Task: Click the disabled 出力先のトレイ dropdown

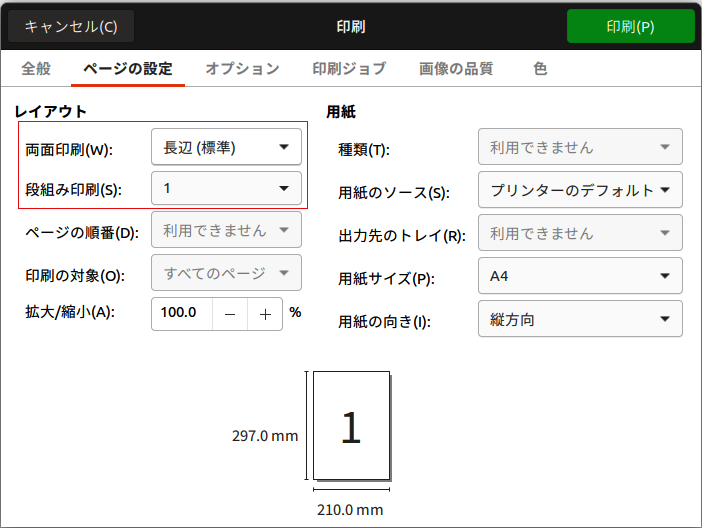Action: coord(580,233)
